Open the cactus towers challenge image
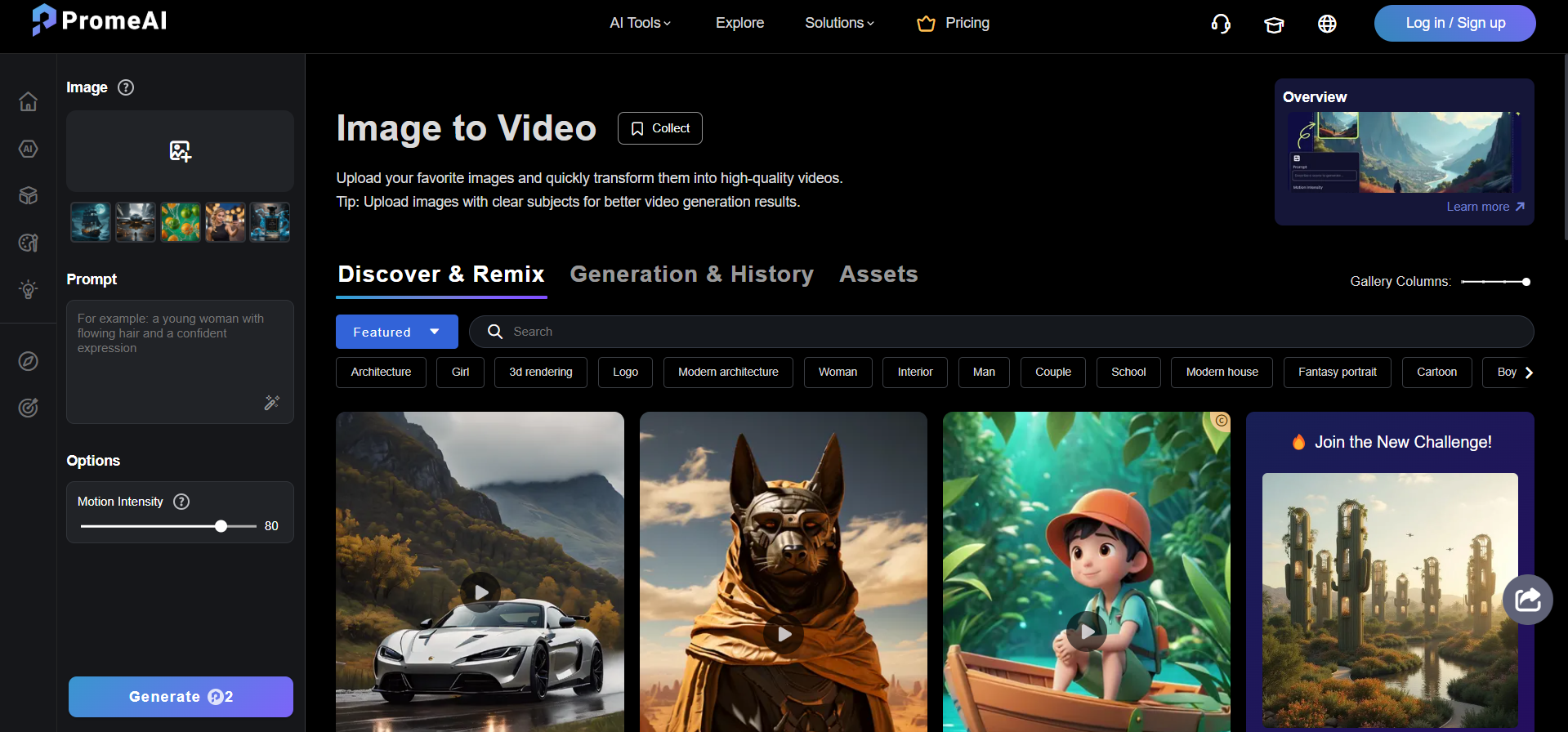The height and width of the screenshot is (732, 1568). tap(1390, 600)
